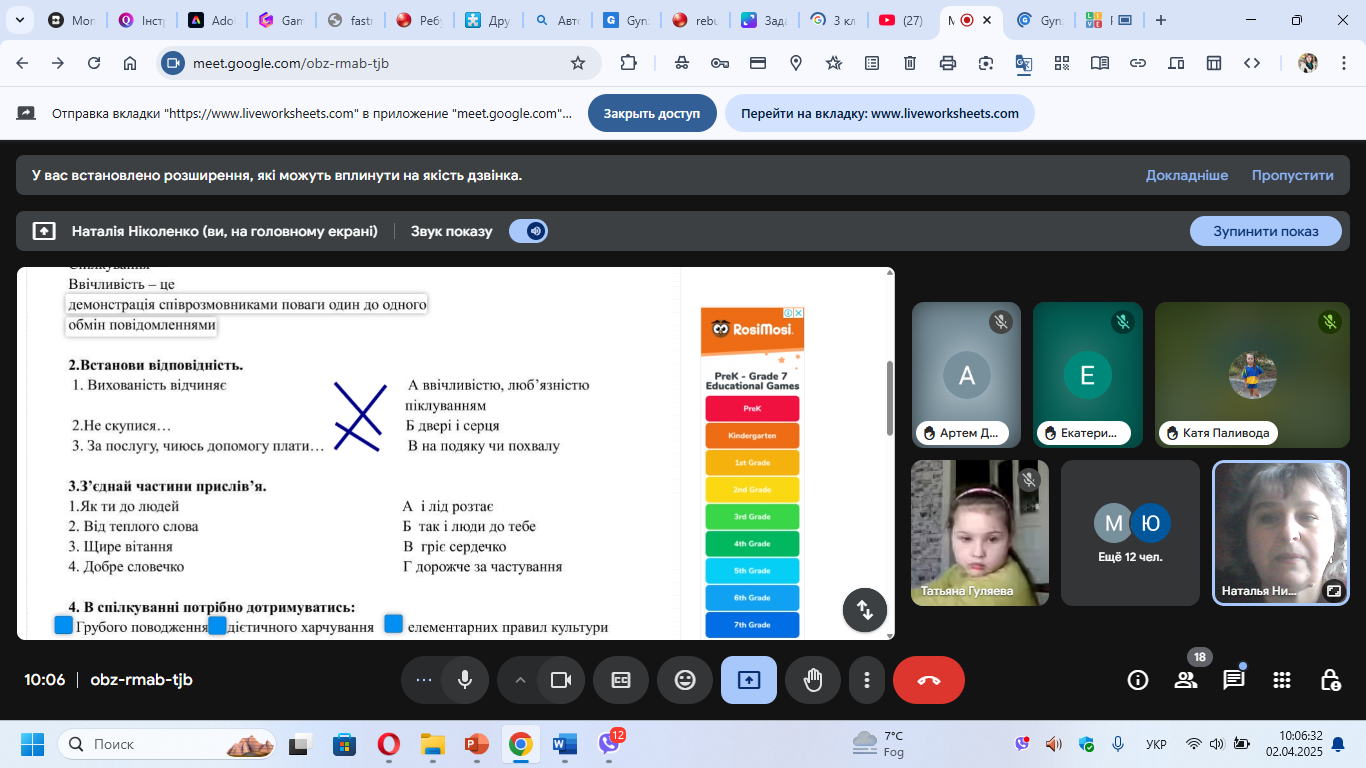The height and width of the screenshot is (768, 1366).
Task: Leave the call with red hang-up button
Action: pos(929,680)
